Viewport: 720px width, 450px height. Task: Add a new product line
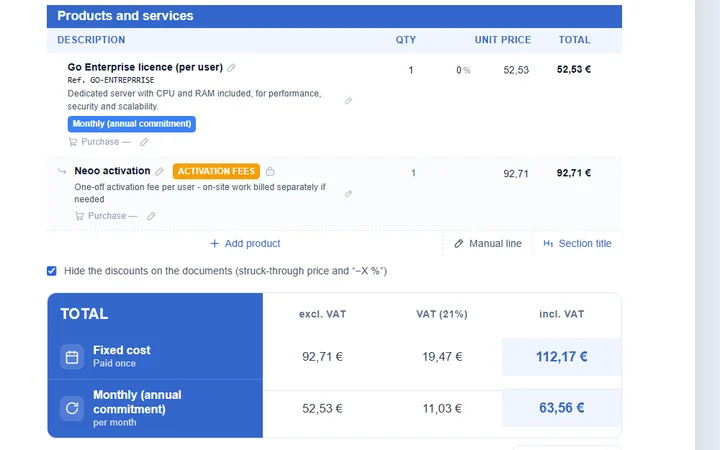(x=245, y=244)
